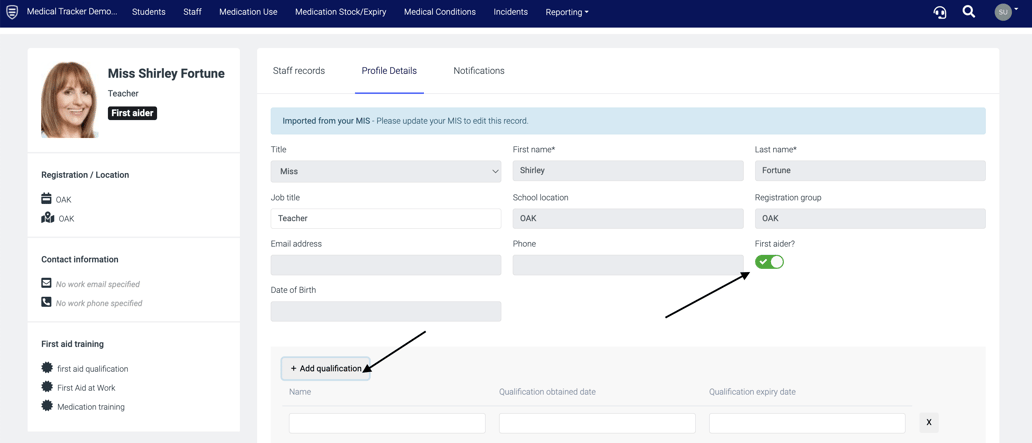Viewport: 1032px width, 443px height.
Task: Click the Miss Shirley Fortune name heading
Action: click(166, 74)
